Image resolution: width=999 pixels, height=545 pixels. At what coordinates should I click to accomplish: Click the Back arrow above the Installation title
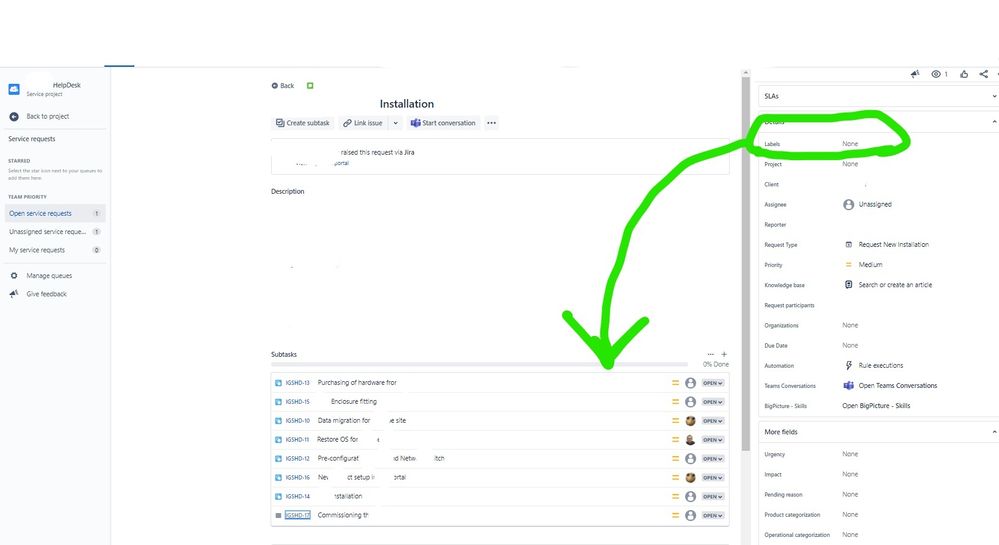pos(275,85)
